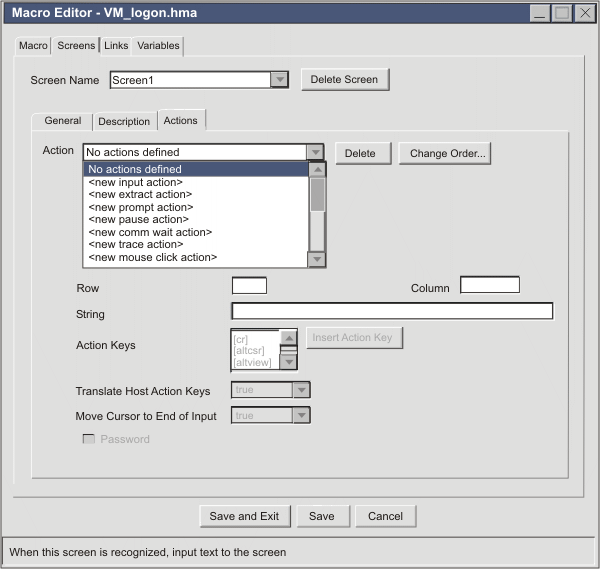
Task: Click Action Keys list scroll down arrow
Action: 289,362
